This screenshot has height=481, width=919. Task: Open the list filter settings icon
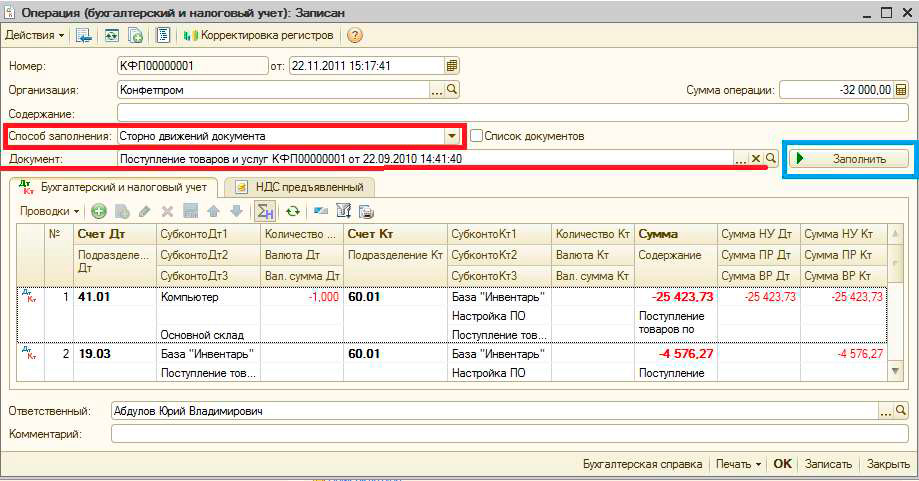[x=343, y=211]
